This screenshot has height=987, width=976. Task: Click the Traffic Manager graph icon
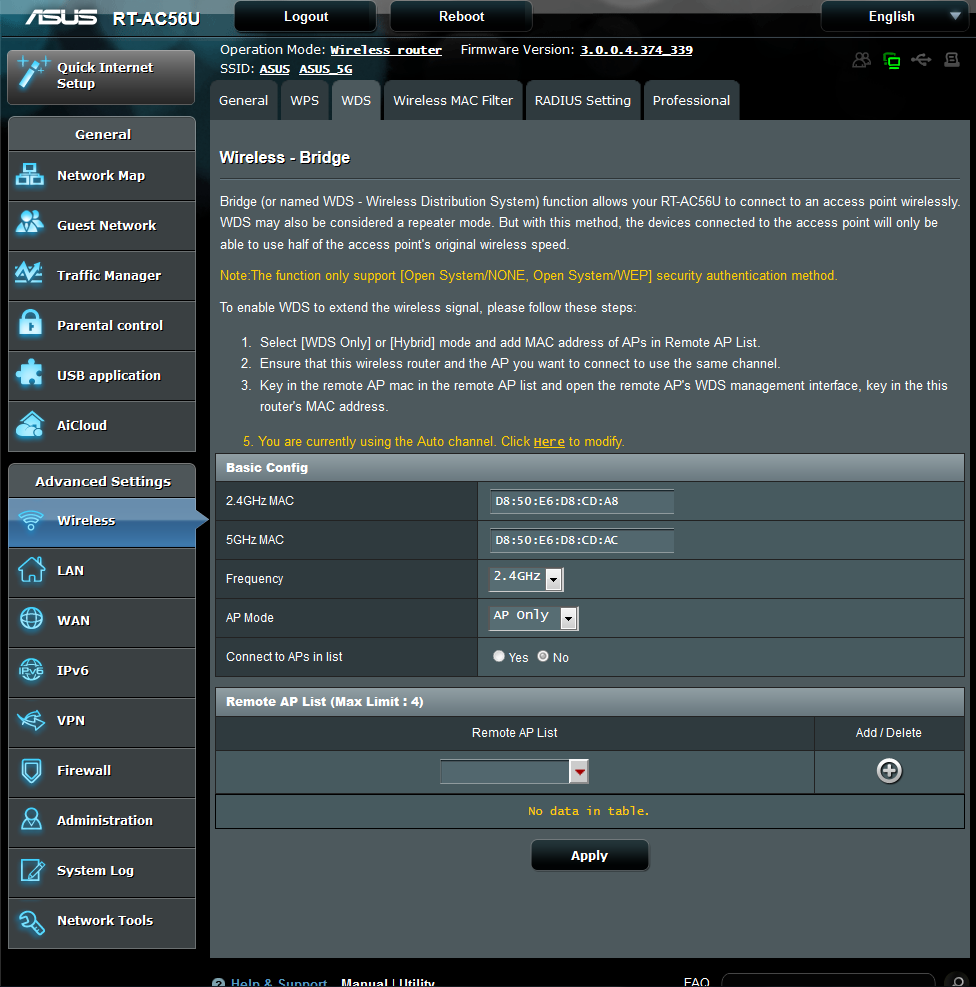click(x=29, y=273)
